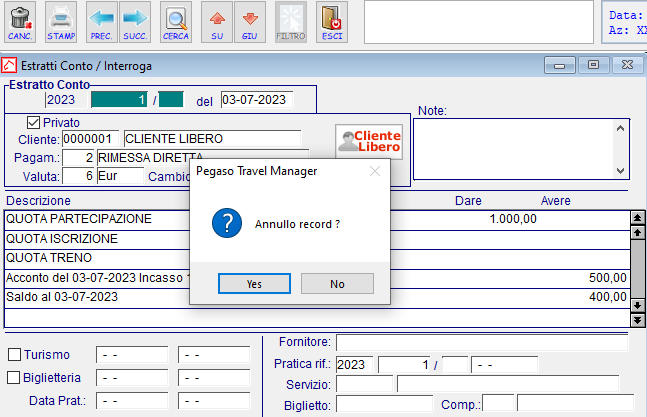Click the Servizio code field
The image size is (647, 417).
364,384
